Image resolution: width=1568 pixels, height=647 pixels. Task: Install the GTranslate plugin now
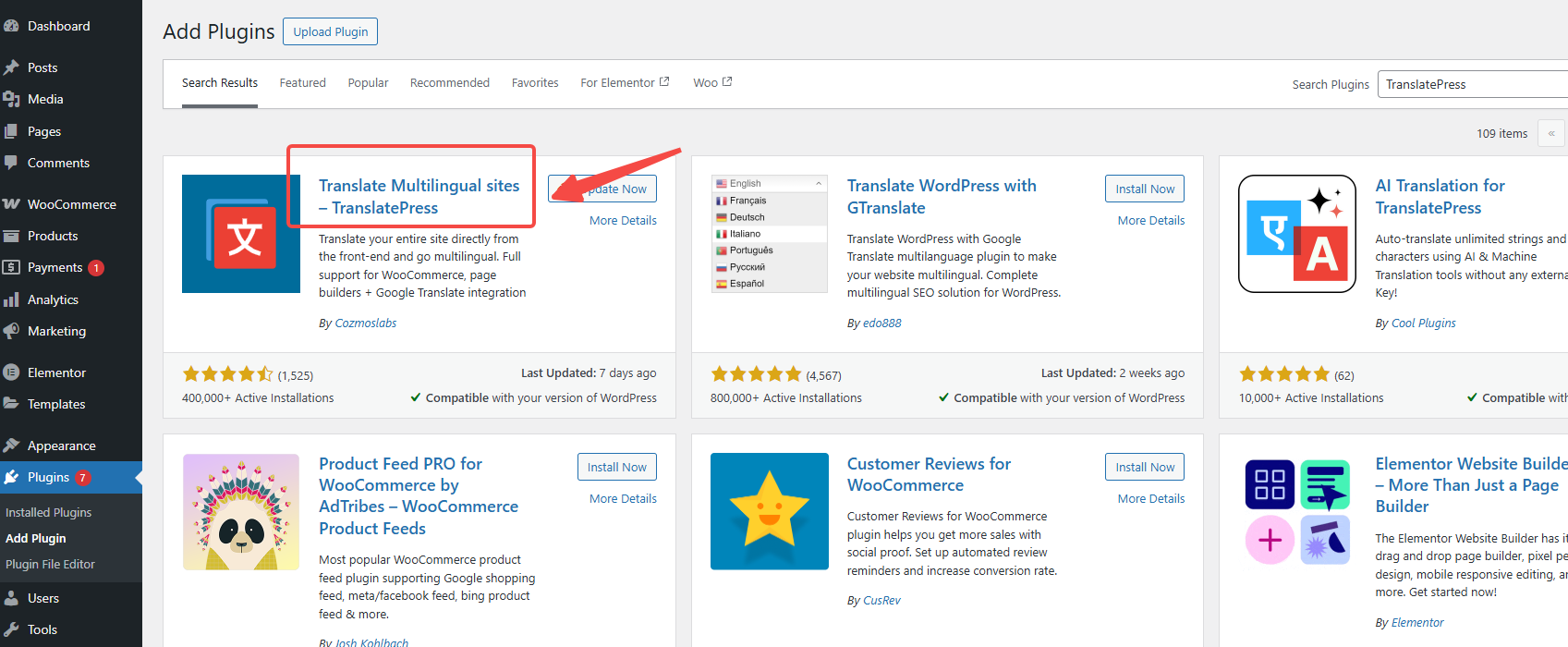tap(1144, 189)
